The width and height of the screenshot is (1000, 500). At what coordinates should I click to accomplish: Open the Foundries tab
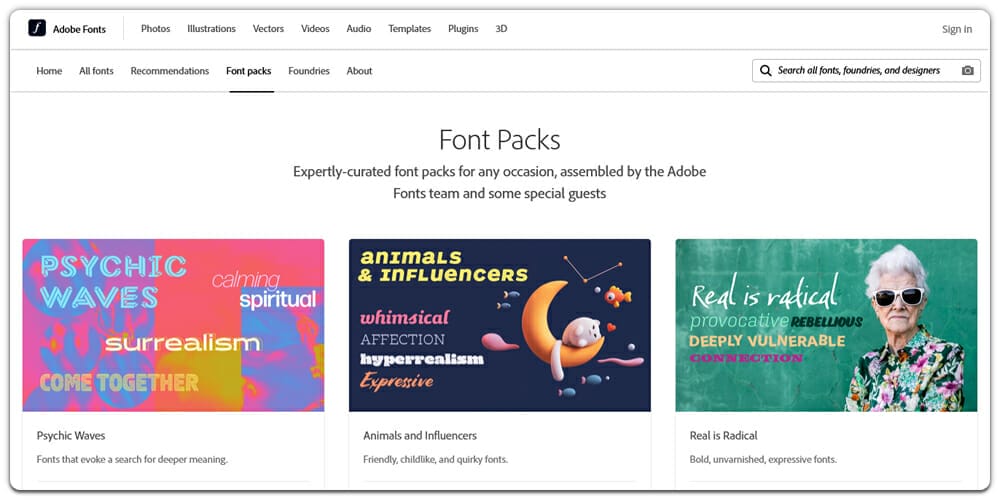(309, 71)
